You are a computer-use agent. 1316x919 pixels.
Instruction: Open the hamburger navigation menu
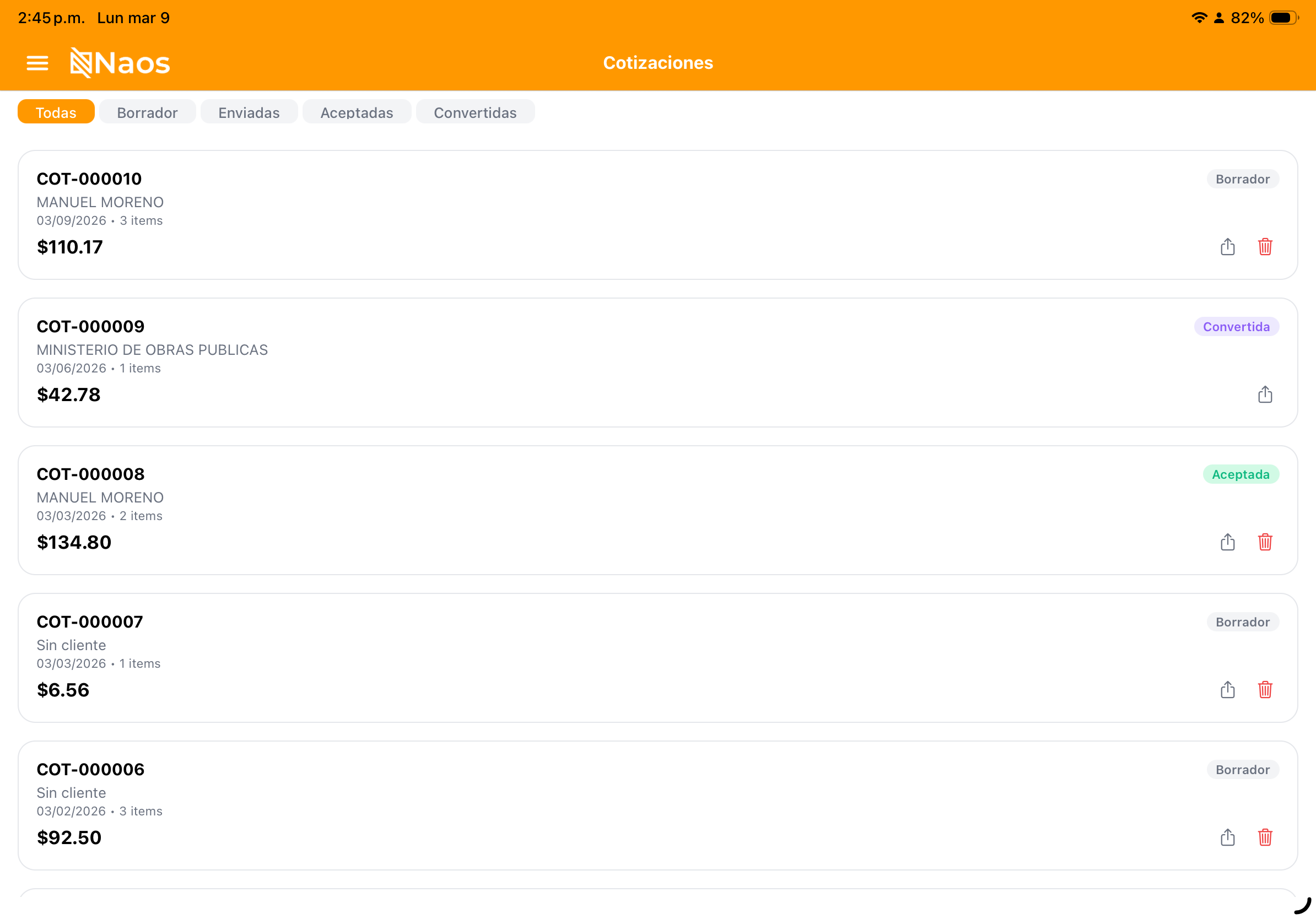point(37,63)
